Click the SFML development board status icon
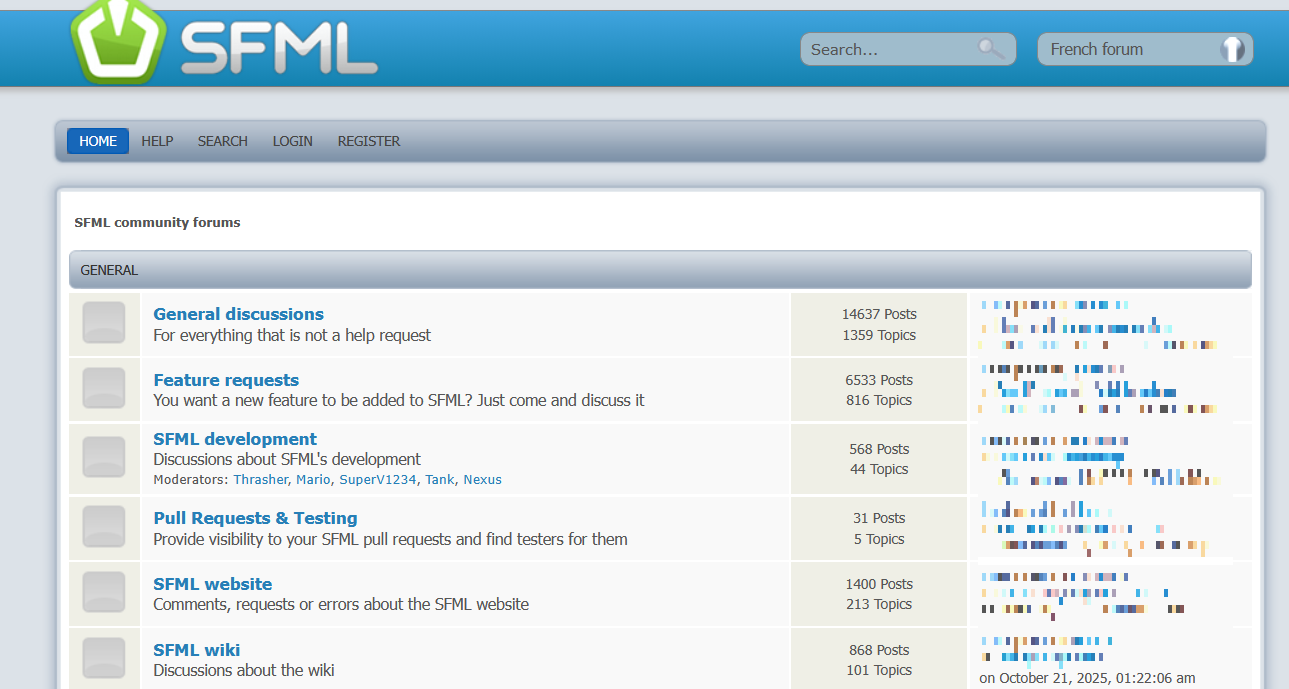The height and width of the screenshot is (689, 1289). pyautogui.click(x=104, y=458)
